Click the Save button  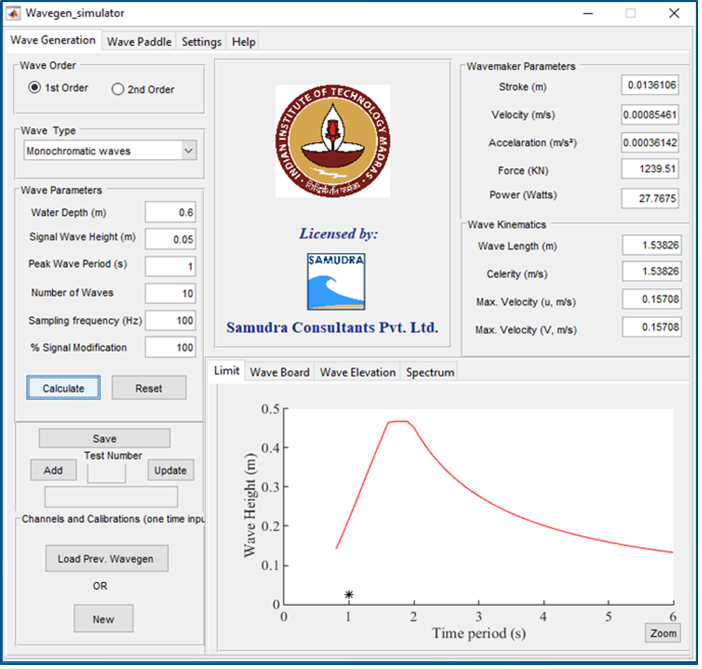pos(104,438)
